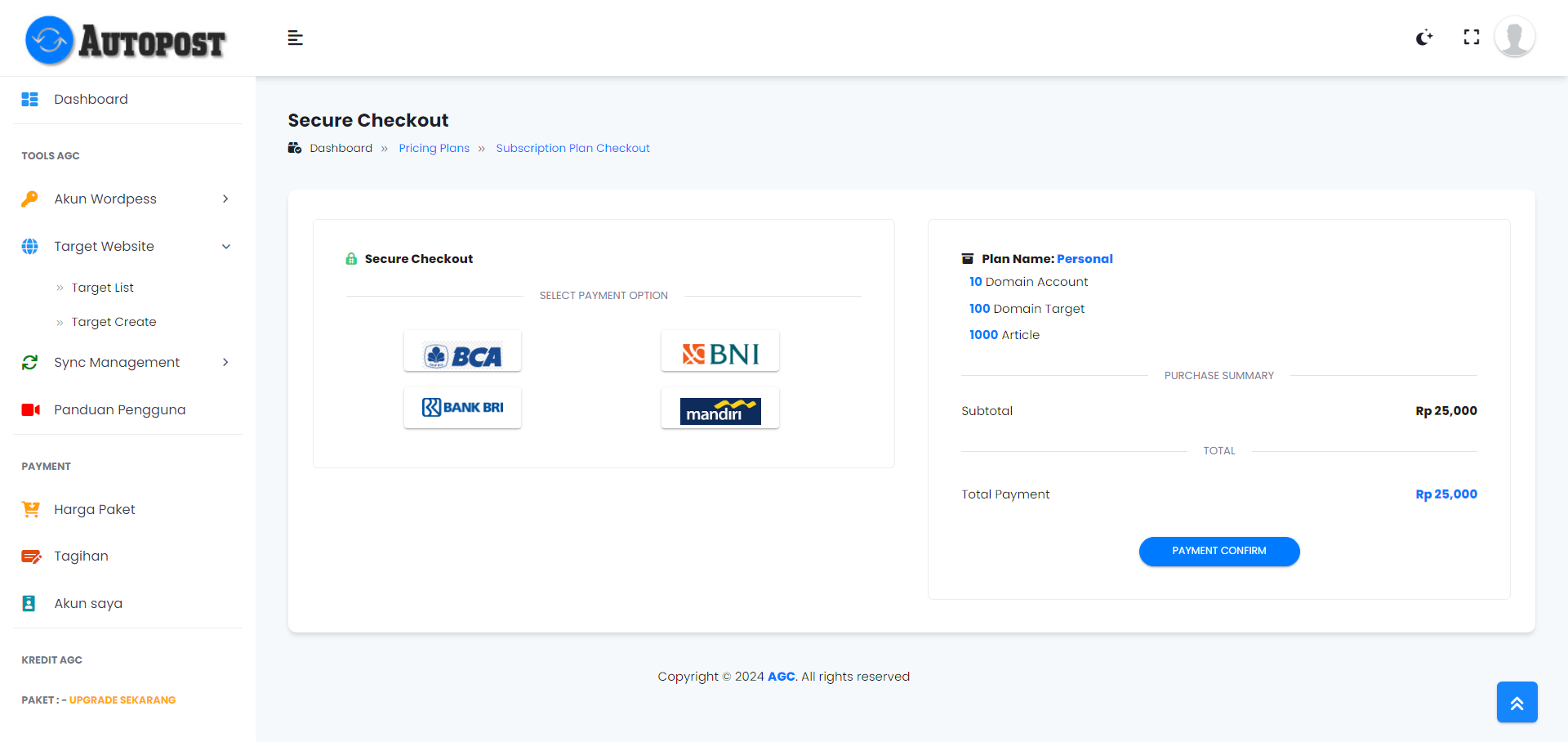Switch to dark mode moon icon
The width and height of the screenshot is (1568, 742).
pyautogui.click(x=1424, y=38)
